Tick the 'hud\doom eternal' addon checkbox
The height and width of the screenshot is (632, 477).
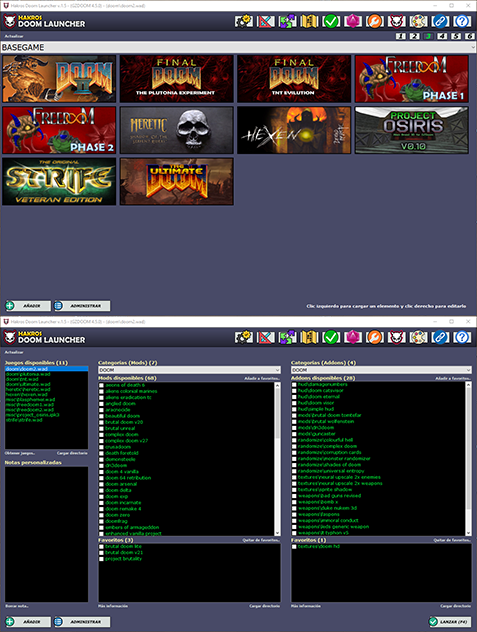pos(294,397)
